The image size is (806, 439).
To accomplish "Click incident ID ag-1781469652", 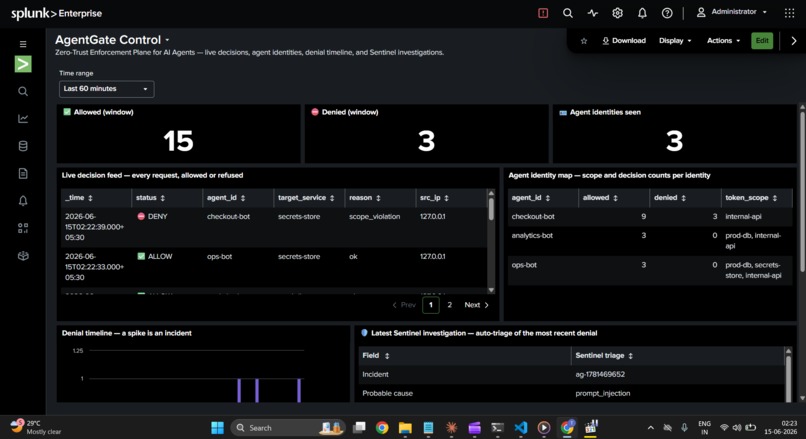I will click(x=600, y=374).
